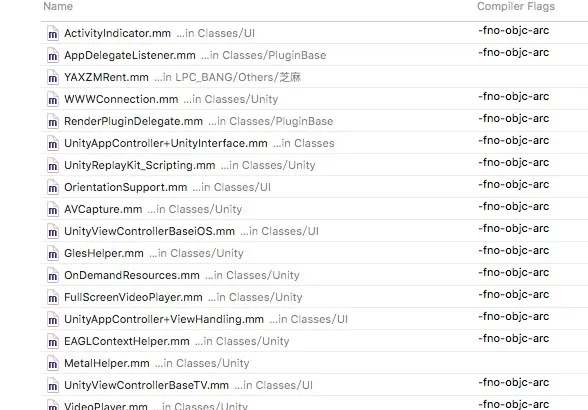Image resolution: width=588 pixels, height=410 pixels.
Task: Select the ActivityIndicator.mm file name
Action: coord(117,33)
